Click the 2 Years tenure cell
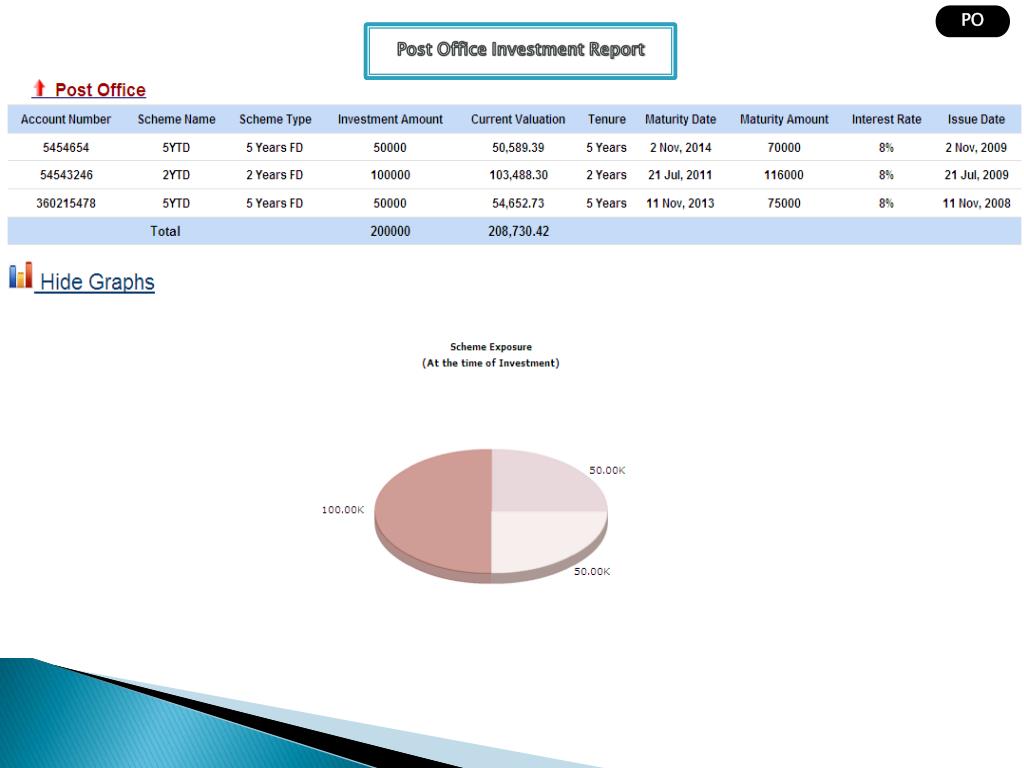Image resolution: width=1024 pixels, height=768 pixels. click(x=606, y=175)
